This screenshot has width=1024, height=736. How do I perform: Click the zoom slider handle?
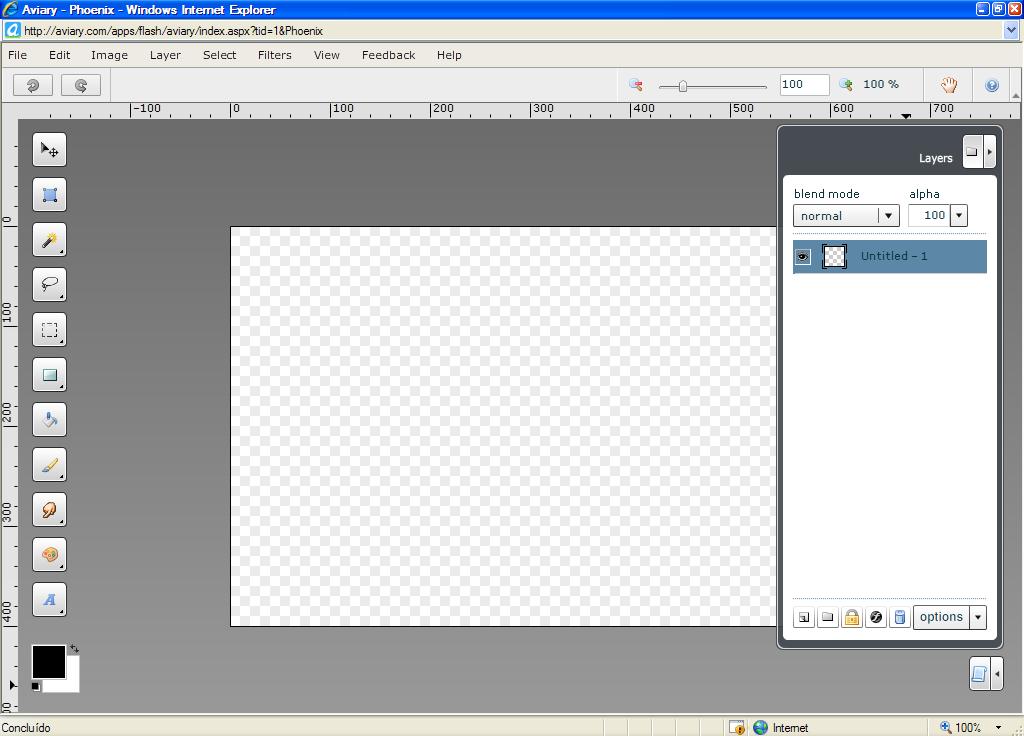[x=682, y=86]
